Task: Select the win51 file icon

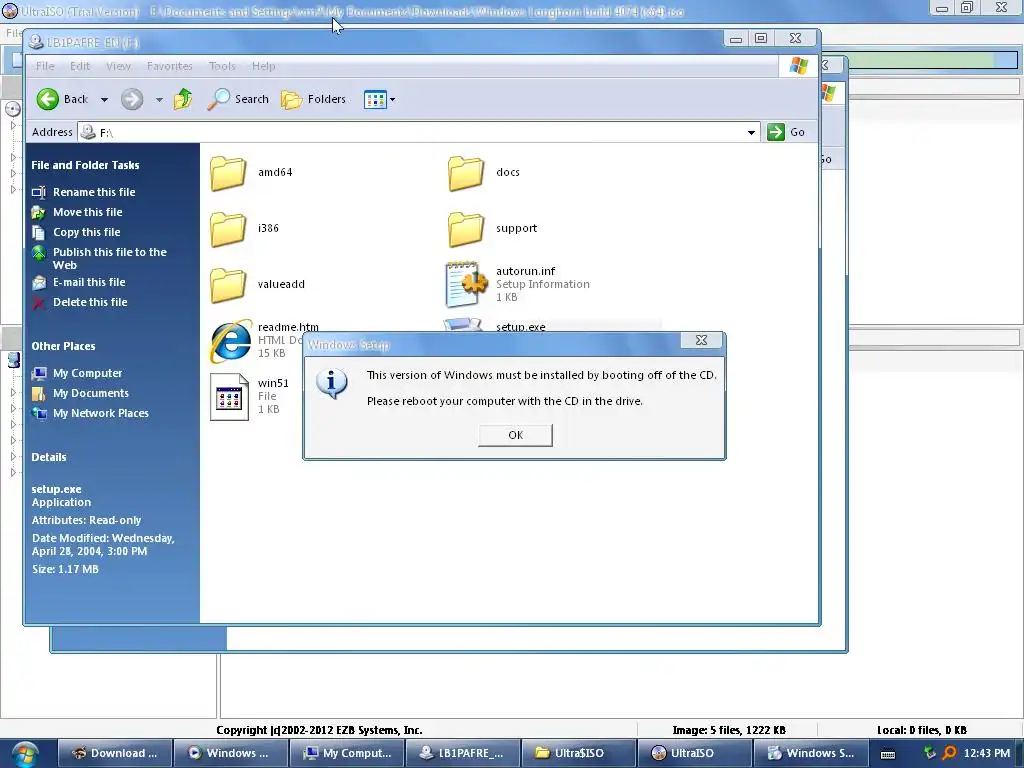Action: click(229, 396)
